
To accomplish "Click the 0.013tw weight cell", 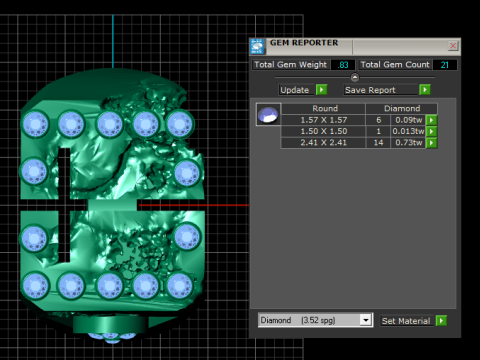I will (409, 131).
